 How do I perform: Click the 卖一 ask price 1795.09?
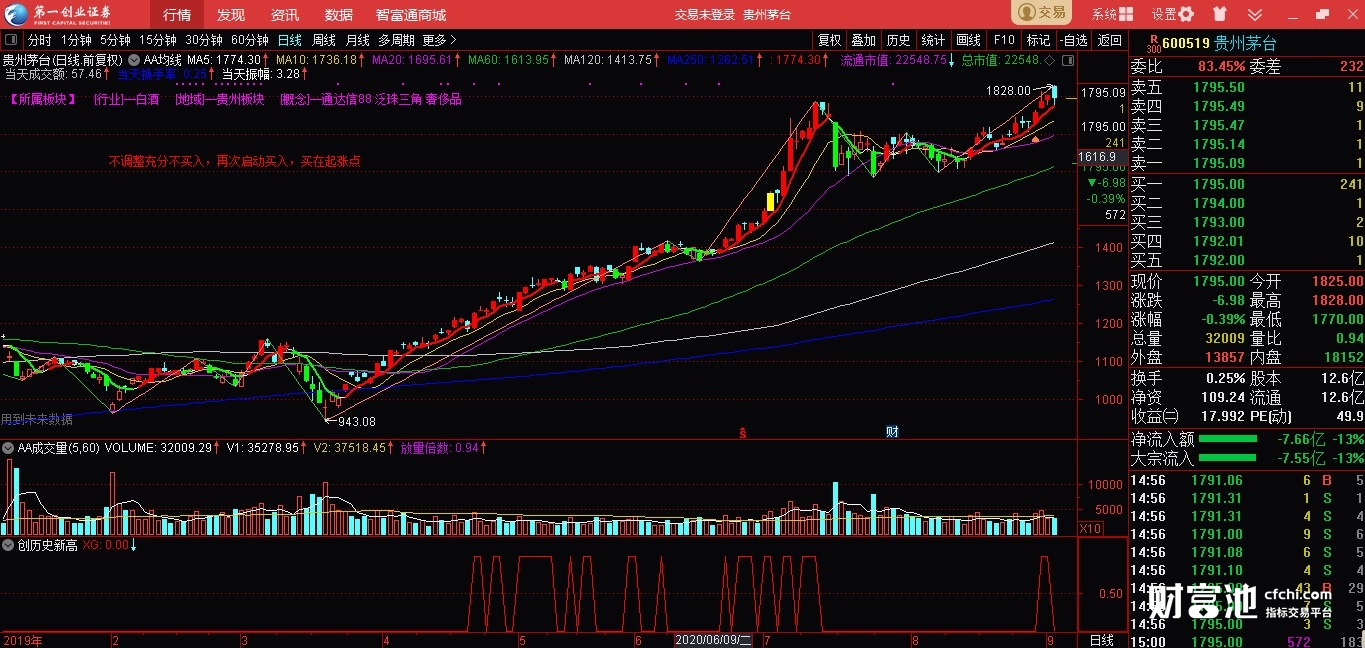[1219, 163]
